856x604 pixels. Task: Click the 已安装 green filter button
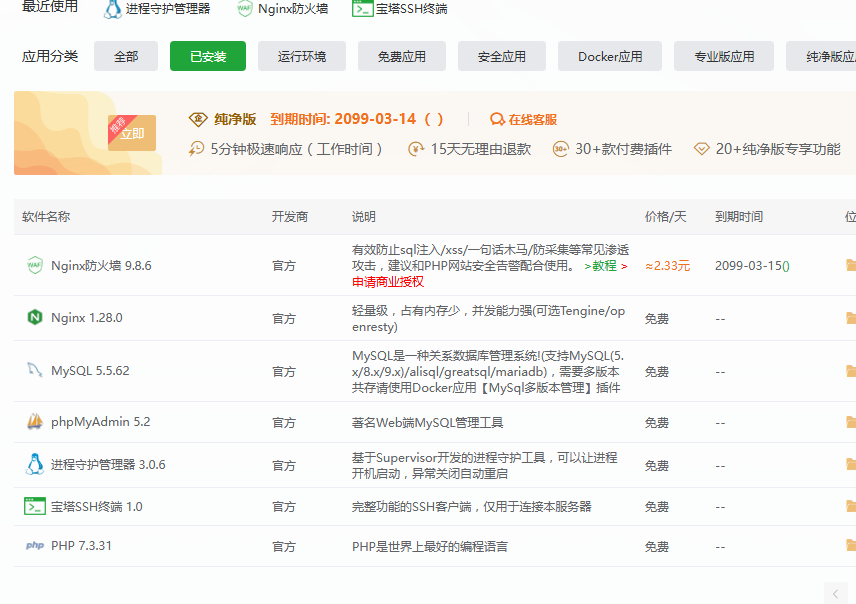point(207,56)
